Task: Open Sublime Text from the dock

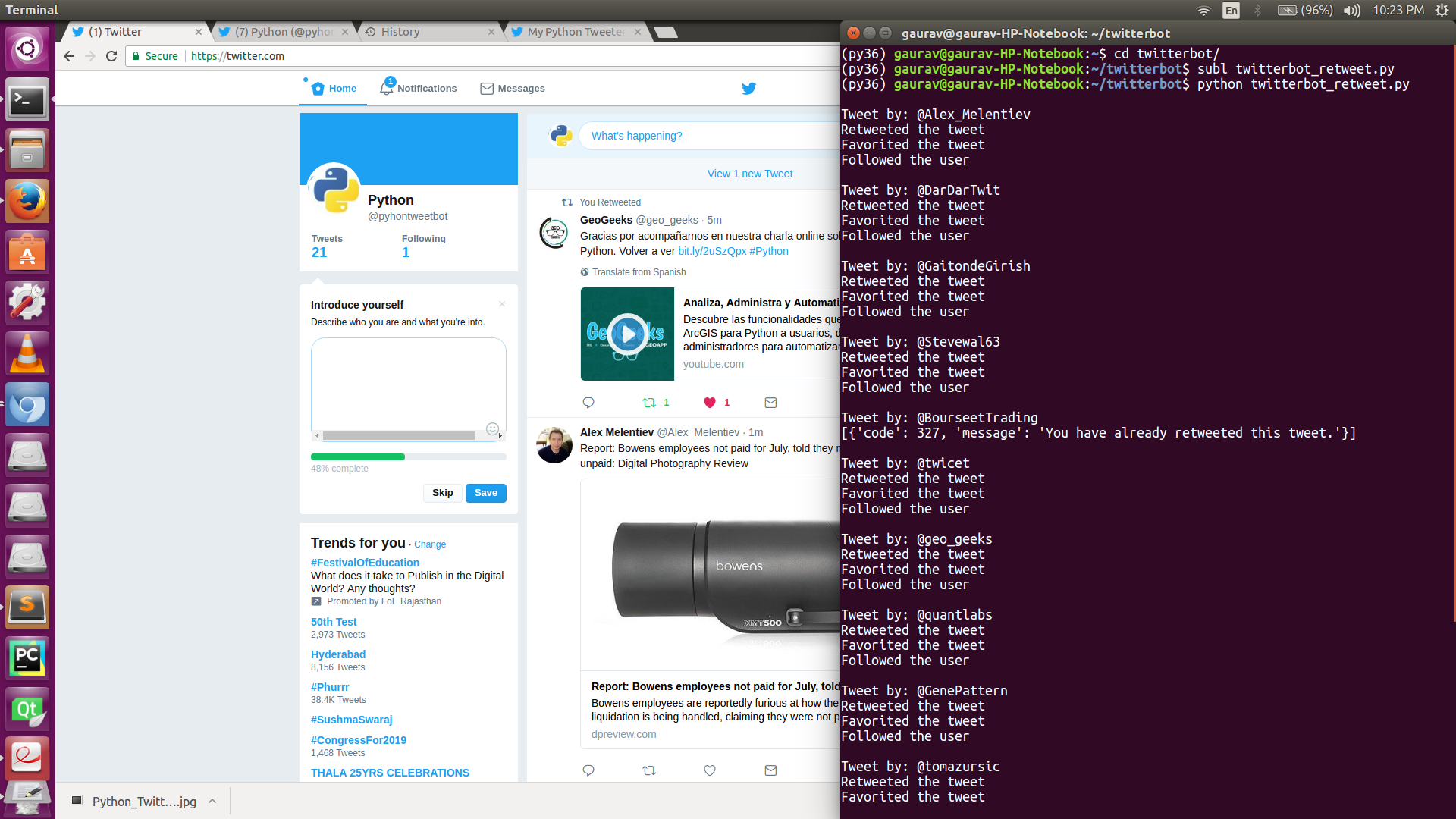Action: pyautogui.click(x=27, y=607)
